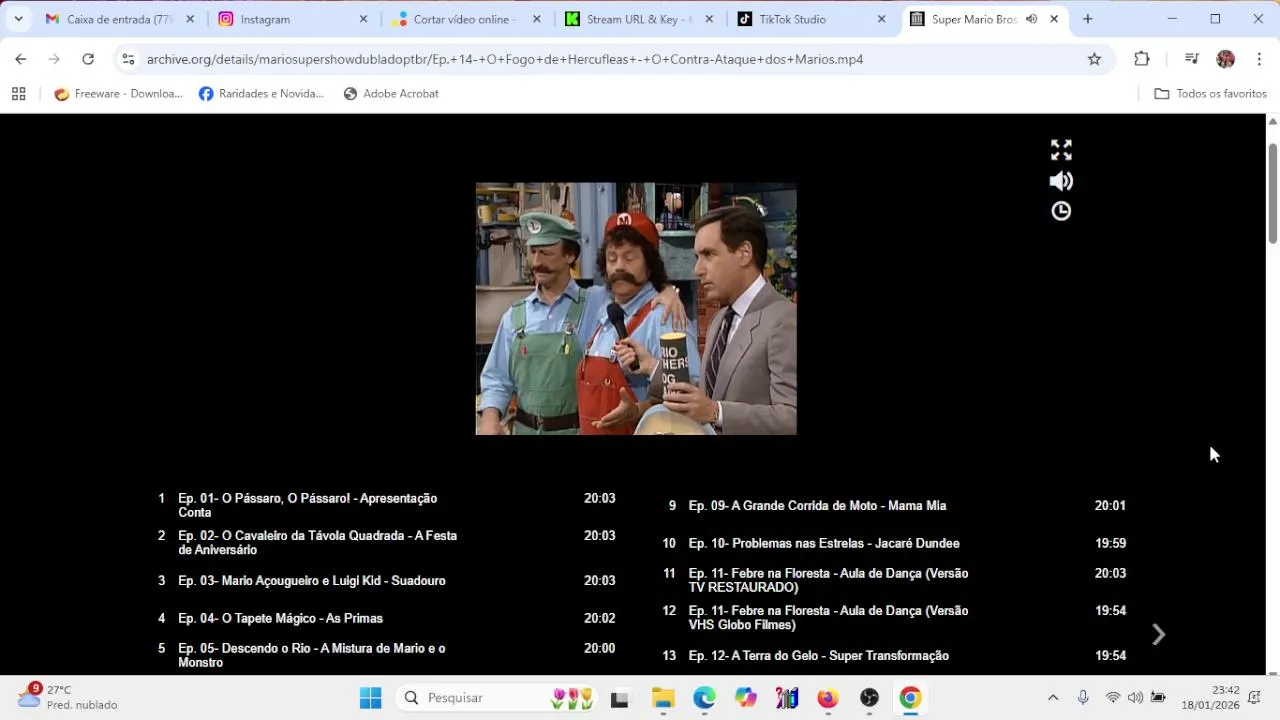Image resolution: width=1280 pixels, height=720 pixels.
Task: Open Copilot from the taskbar
Action: pyautogui.click(x=746, y=698)
